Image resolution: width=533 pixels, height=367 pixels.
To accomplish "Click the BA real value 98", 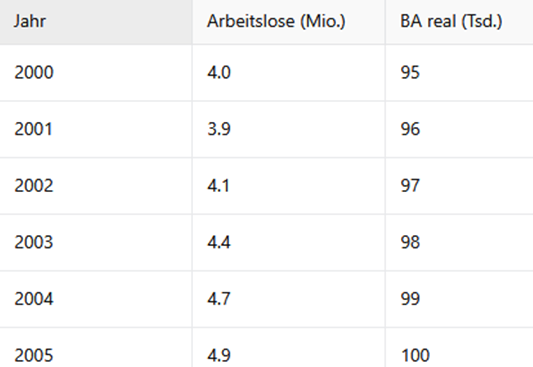I will tap(459, 243).
